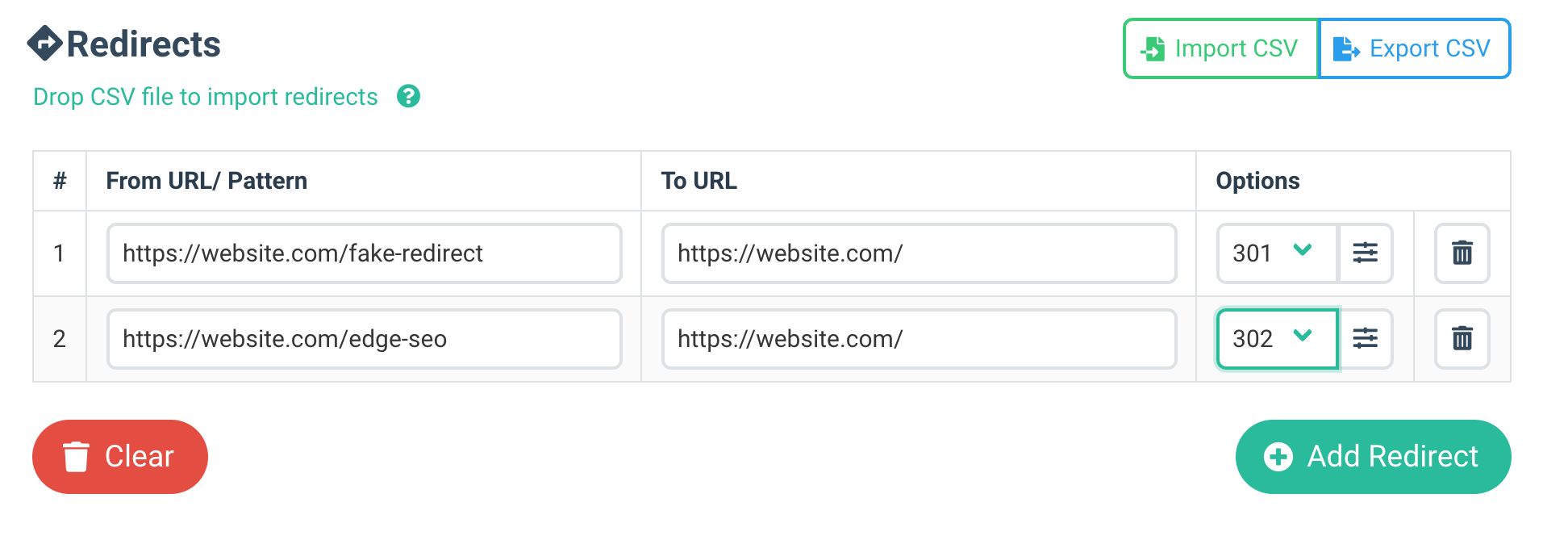The image size is (1568, 544).
Task: Click the edge-seo From URL field
Action: point(364,339)
